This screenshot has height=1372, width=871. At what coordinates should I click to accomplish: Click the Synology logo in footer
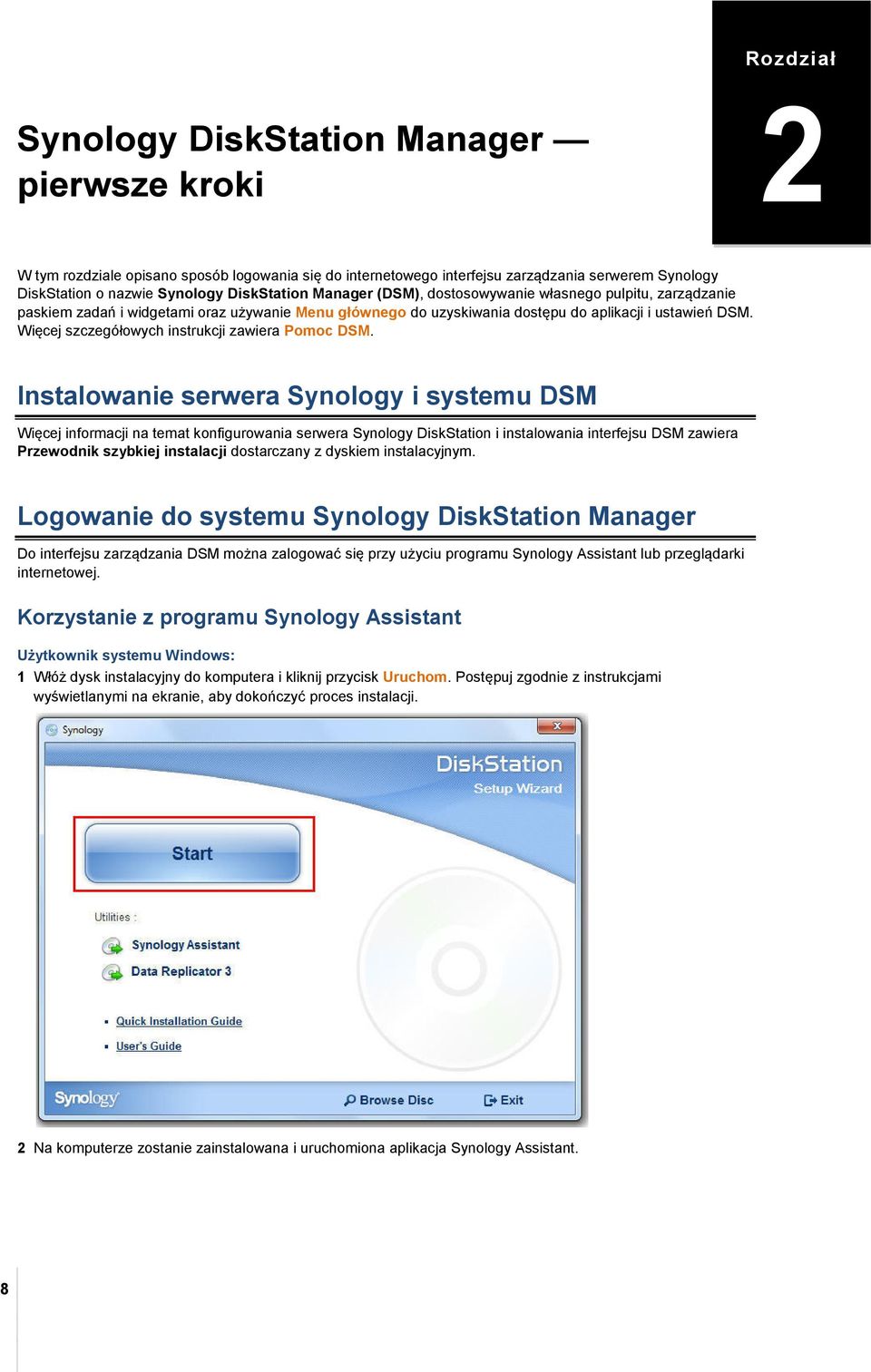[86, 1098]
